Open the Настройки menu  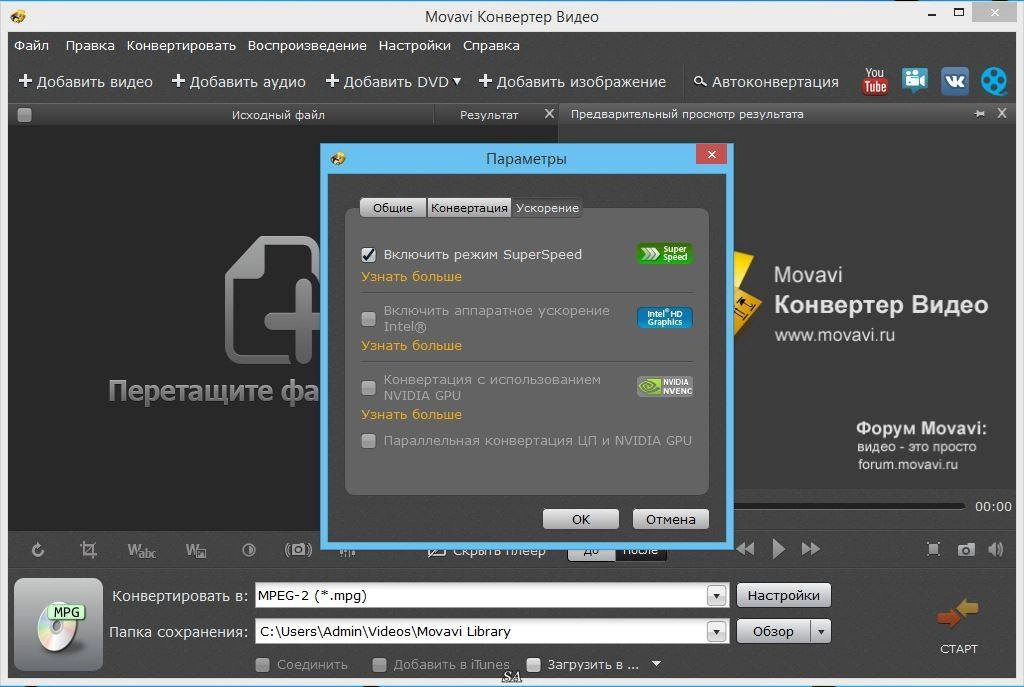coord(415,46)
